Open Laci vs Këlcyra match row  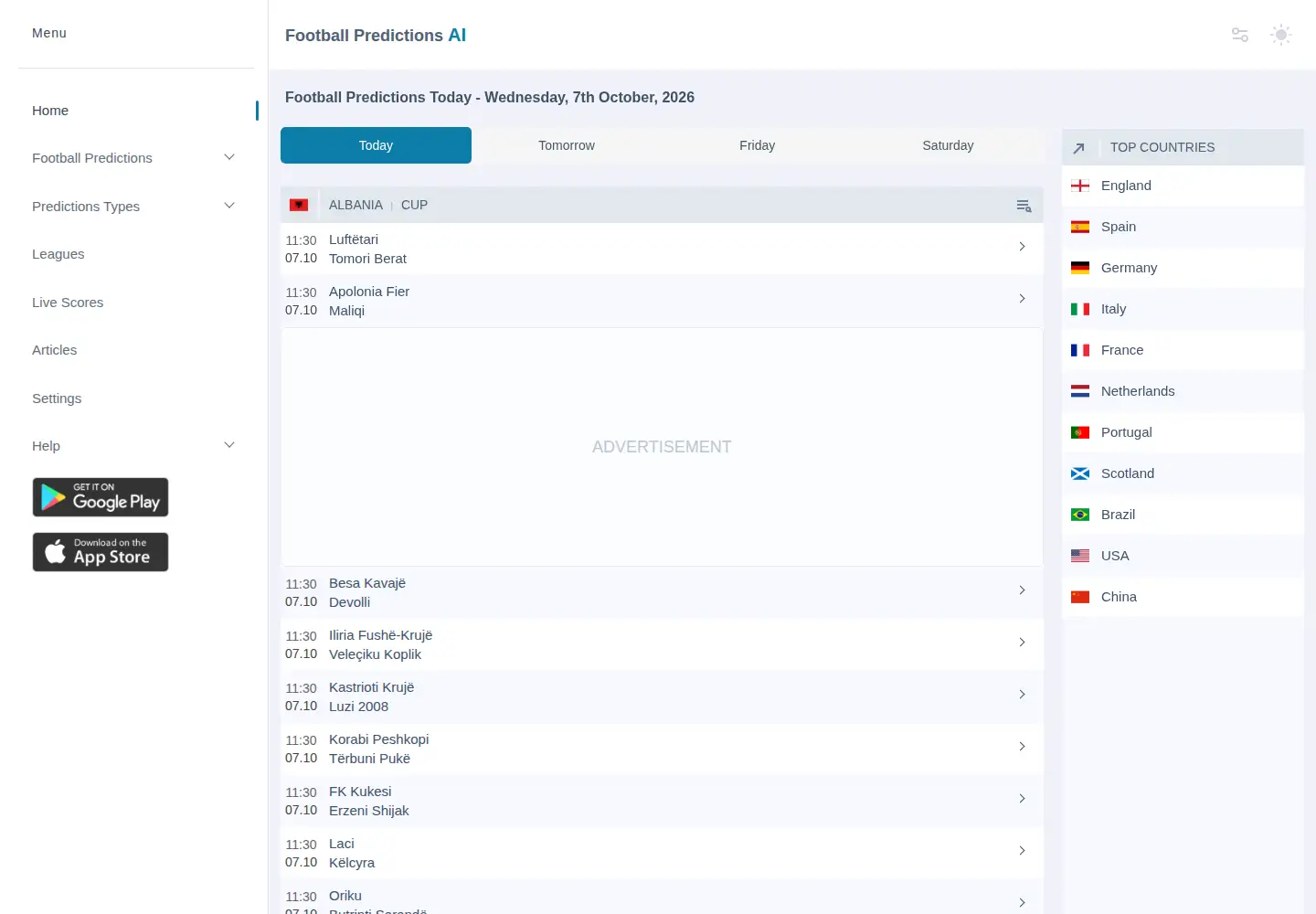pos(662,853)
